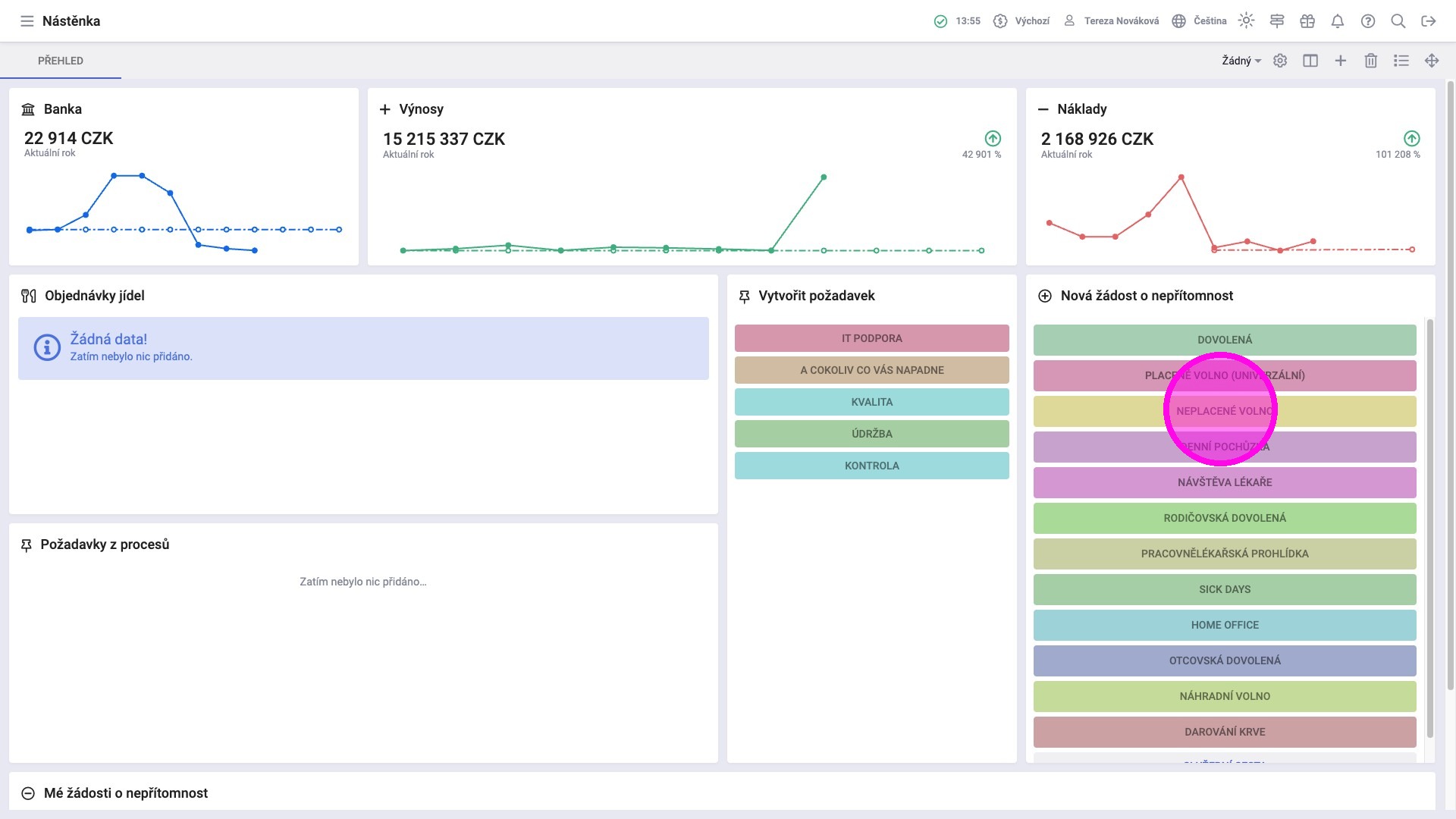Delete dashboard using the trash icon

pos(1371,61)
